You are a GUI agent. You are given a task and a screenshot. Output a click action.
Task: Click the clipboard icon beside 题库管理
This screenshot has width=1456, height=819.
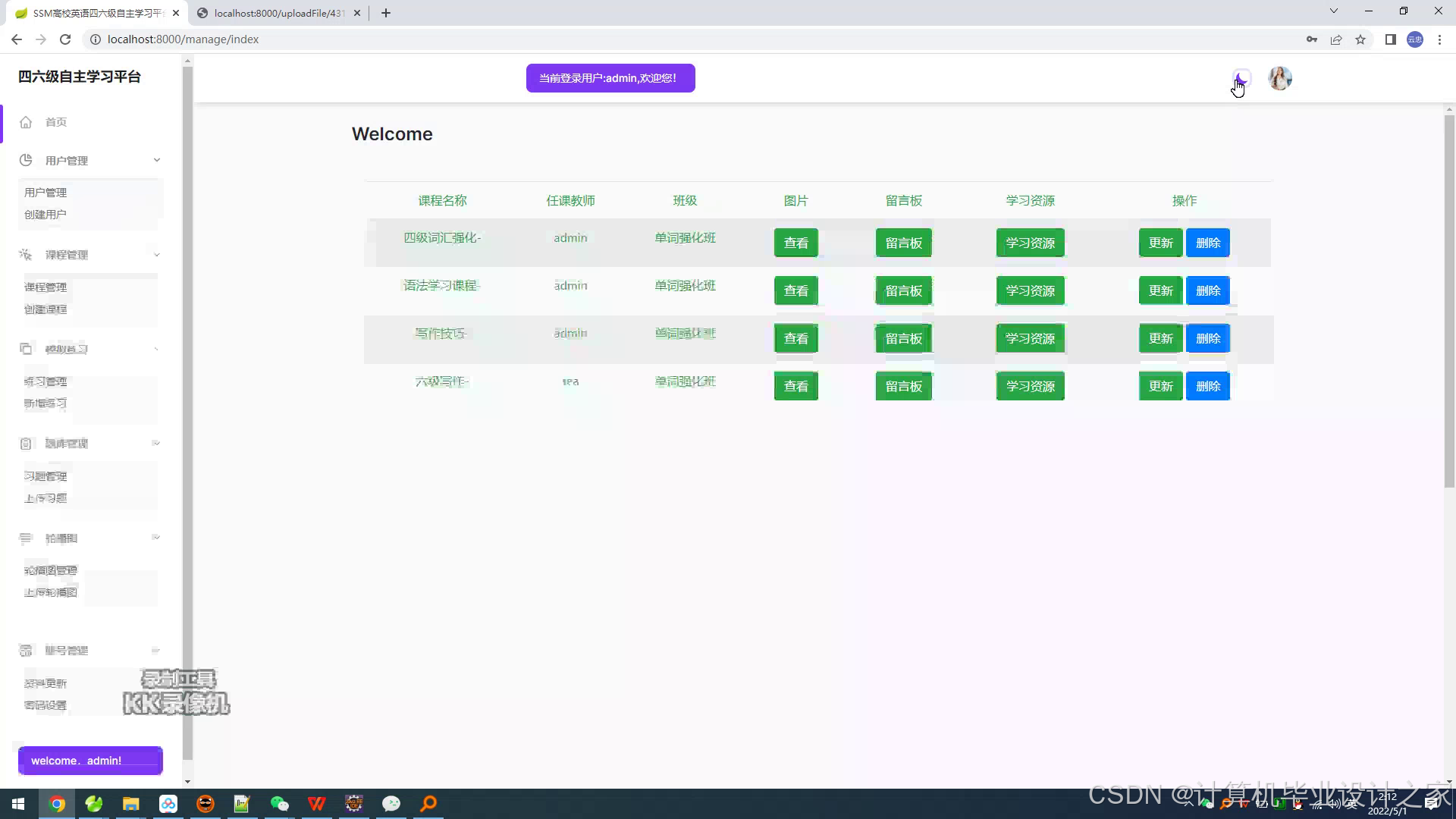coord(26,444)
